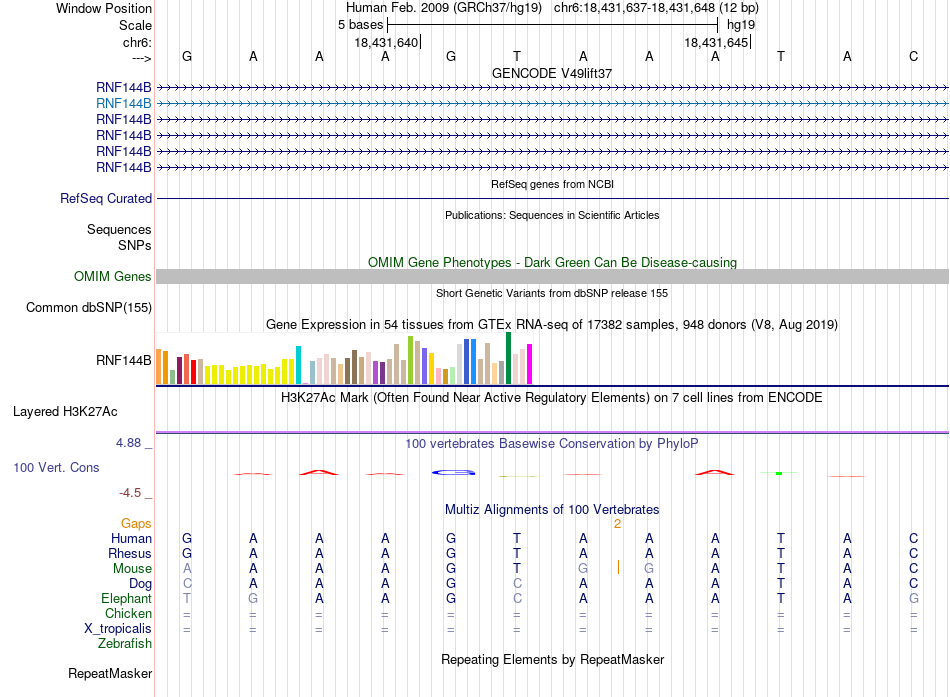950x697 pixels.
Task: Click the cyan bar in RNF144B expression chart
Action: coord(298,365)
